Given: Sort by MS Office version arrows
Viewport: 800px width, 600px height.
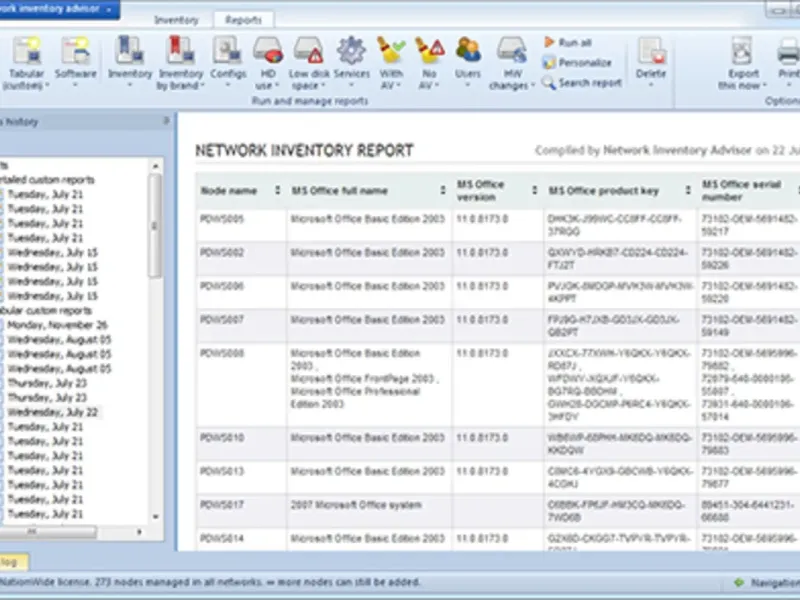Looking at the screenshot, I should 534,190.
